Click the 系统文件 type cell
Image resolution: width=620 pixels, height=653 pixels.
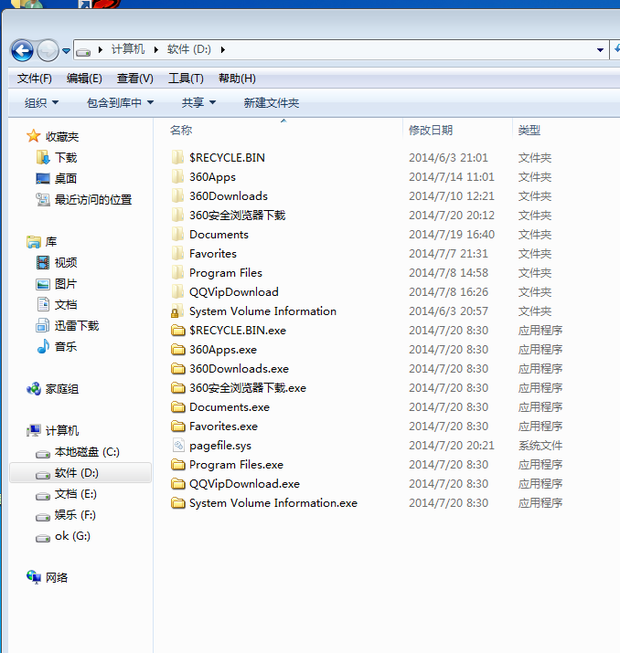point(540,445)
